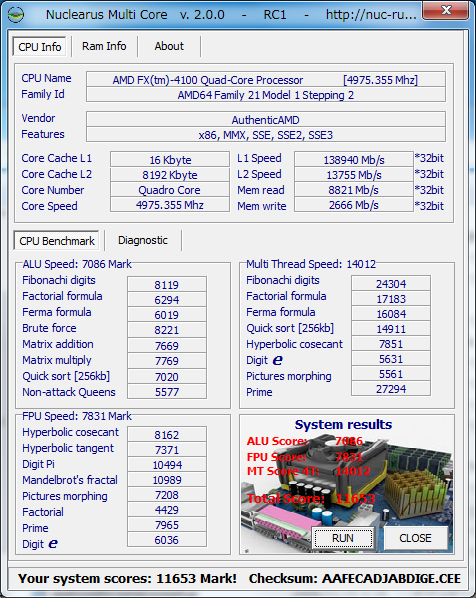Click the Core Cache L1 value 16 Kbyte
The width and height of the screenshot is (476, 598).
click(170, 159)
